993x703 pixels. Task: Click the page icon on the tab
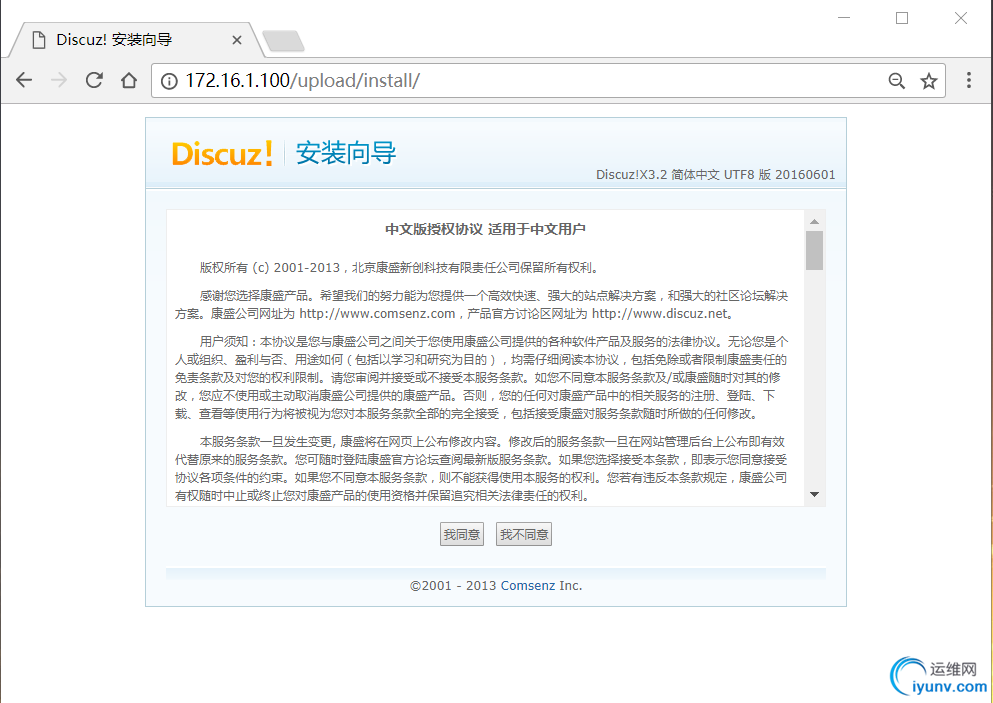39,40
